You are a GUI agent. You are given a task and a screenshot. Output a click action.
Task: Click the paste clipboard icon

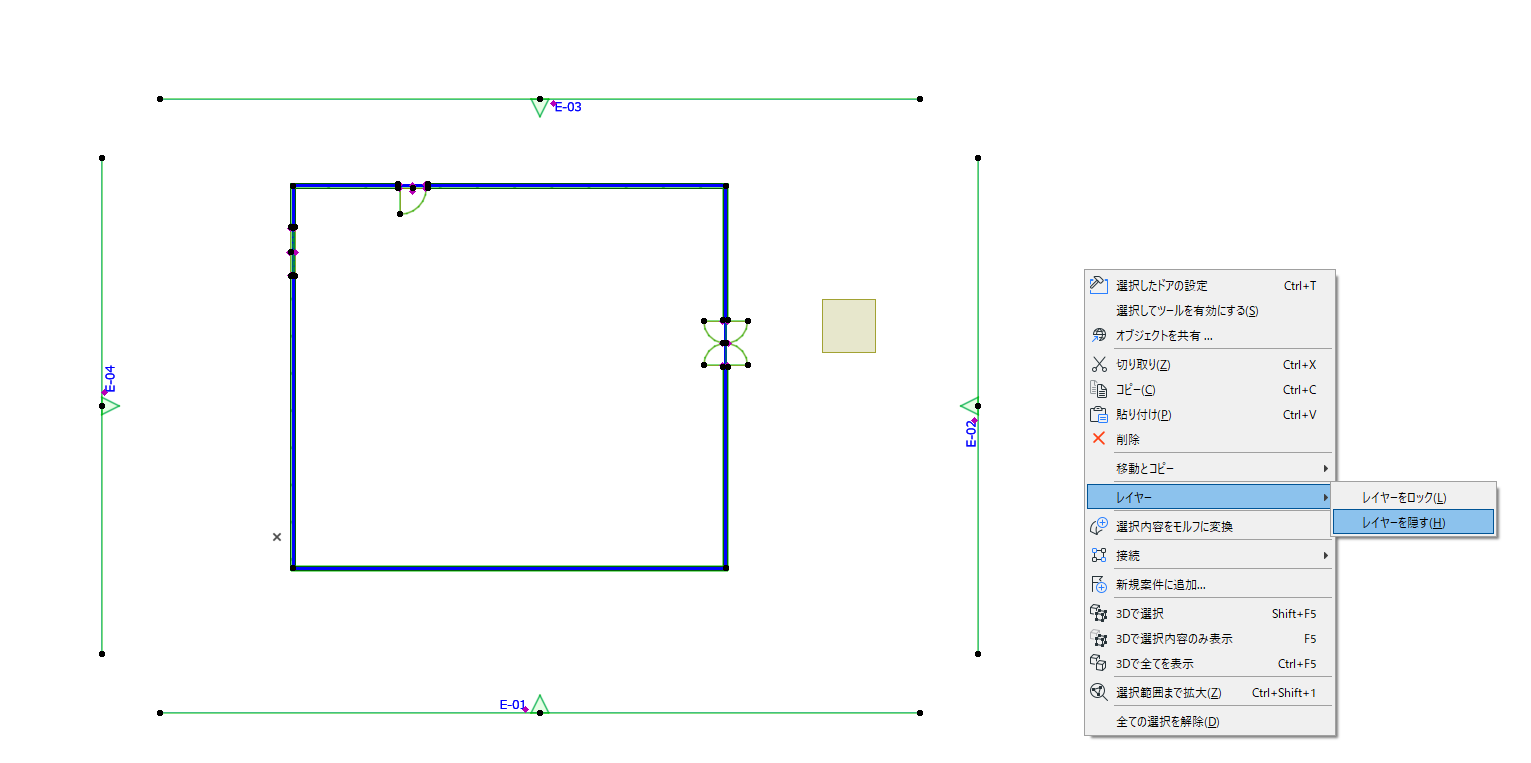tap(1098, 414)
